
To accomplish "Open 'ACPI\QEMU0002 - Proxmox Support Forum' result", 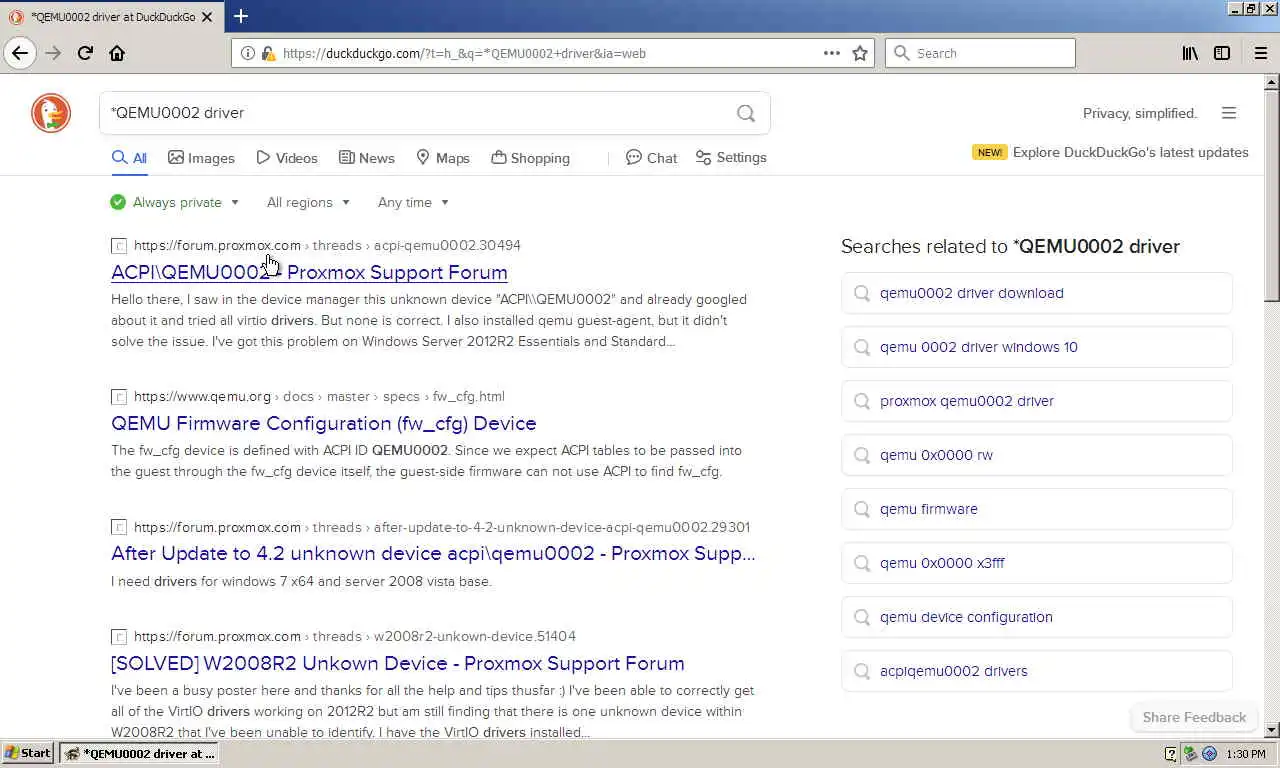I will click(309, 272).
